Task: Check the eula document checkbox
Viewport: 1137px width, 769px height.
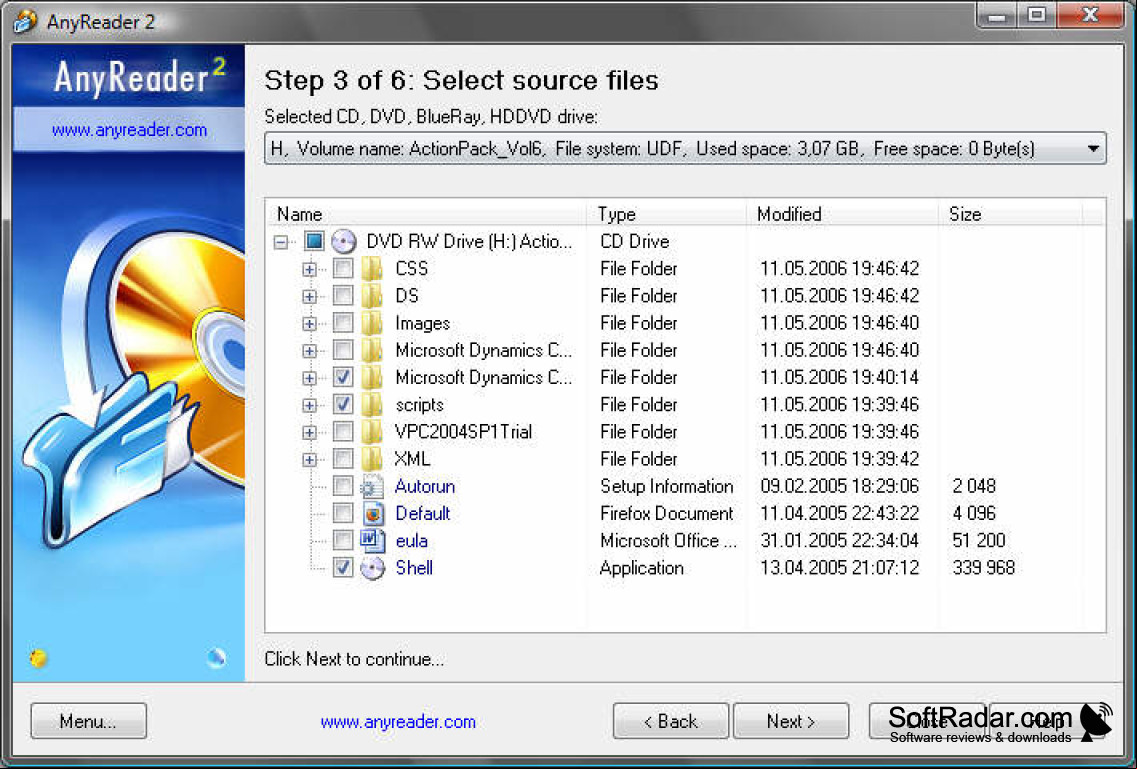Action: click(343, 540)
